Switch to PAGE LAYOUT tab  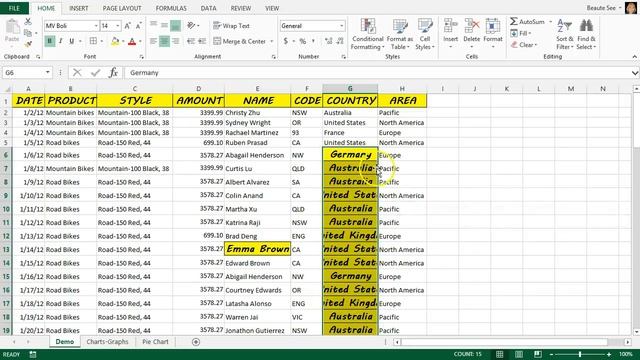click(122, 8)
